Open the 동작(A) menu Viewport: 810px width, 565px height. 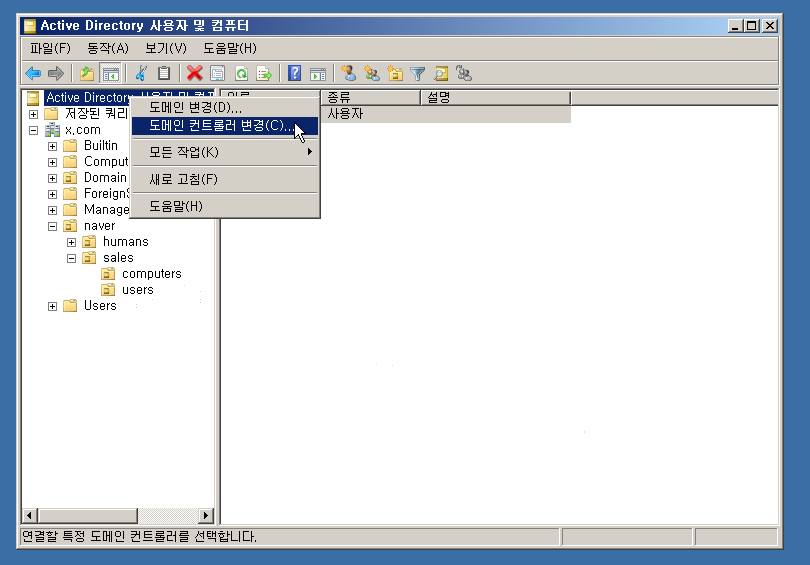click(107, 49)
